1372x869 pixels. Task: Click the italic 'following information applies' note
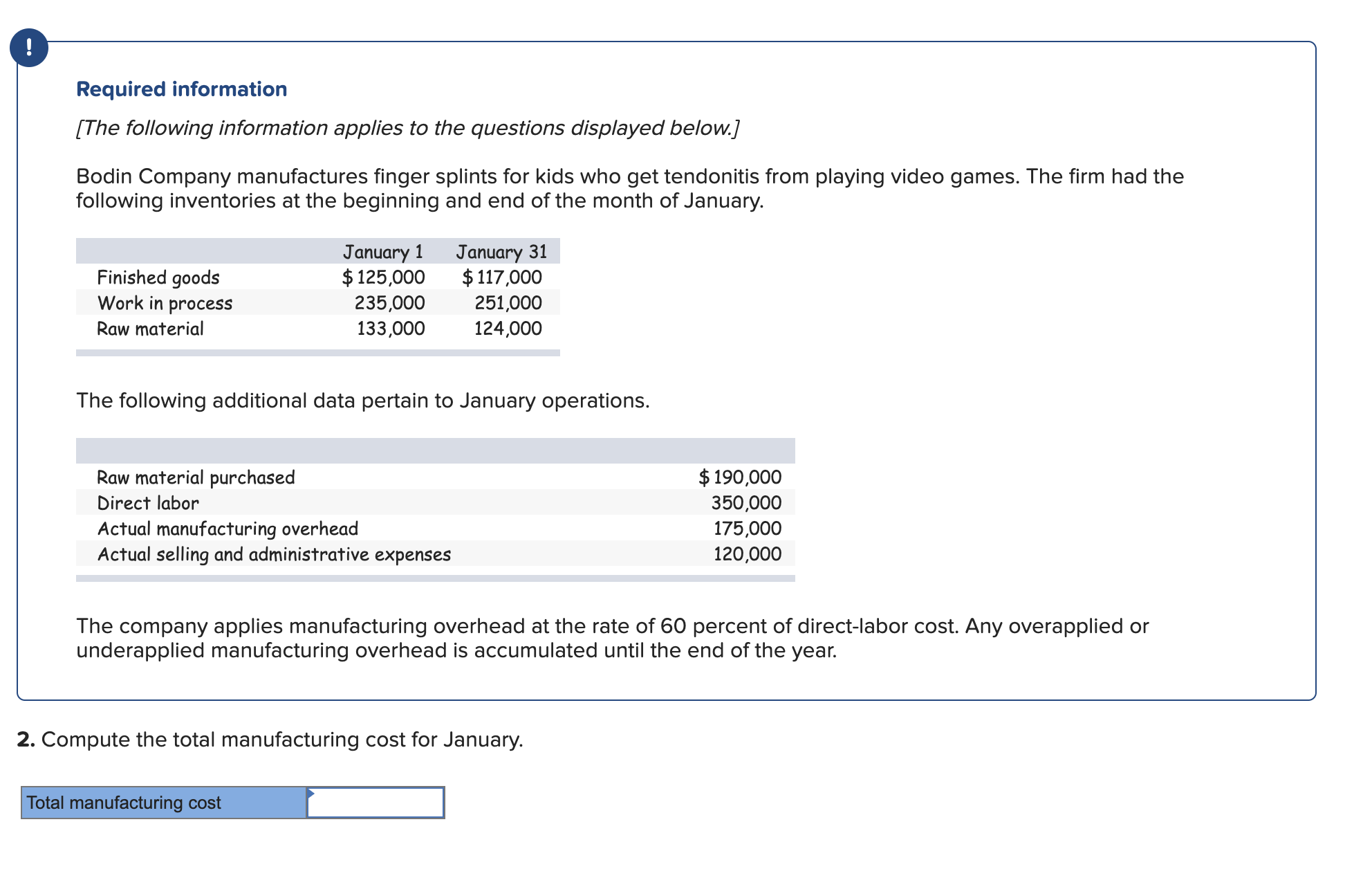[x=407, y=128]
